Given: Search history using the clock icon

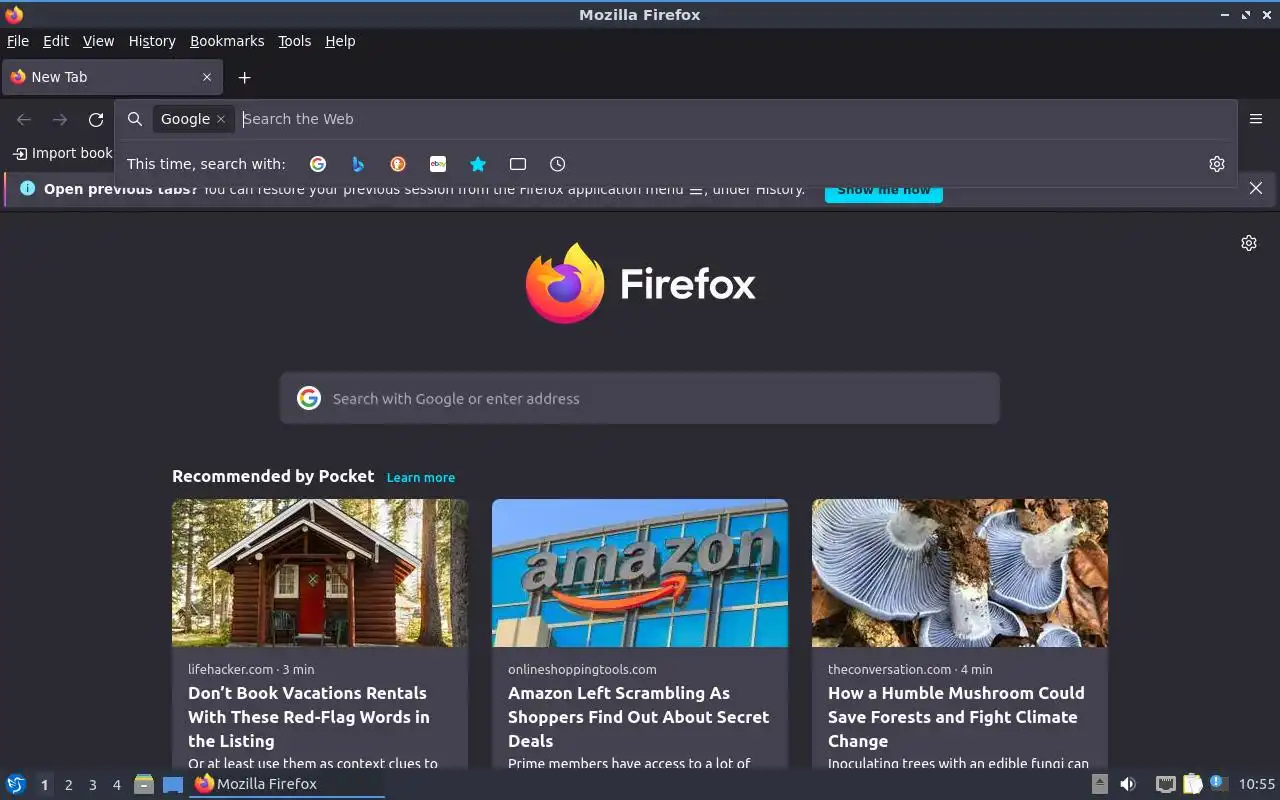Looking at the screenshot, I should [x=558, y=164].
